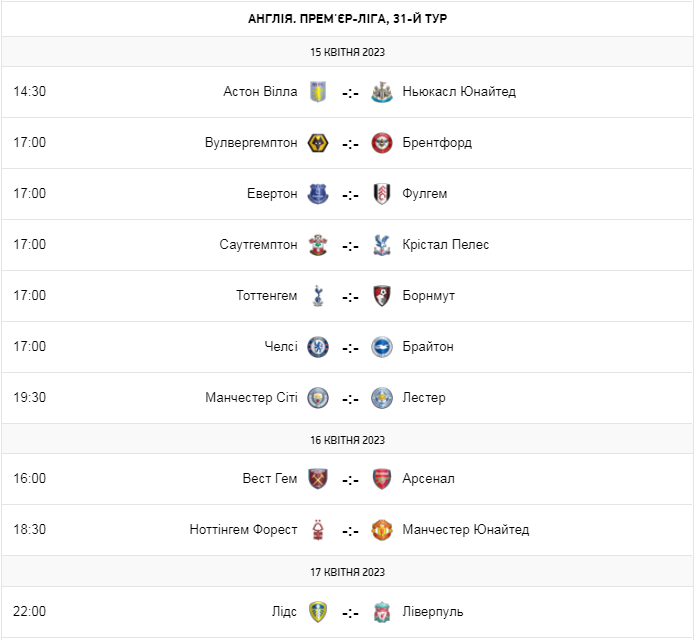Click the Newcastle United club crest
Viewport: 696px width, 640px height.
[x=381, y=92]
